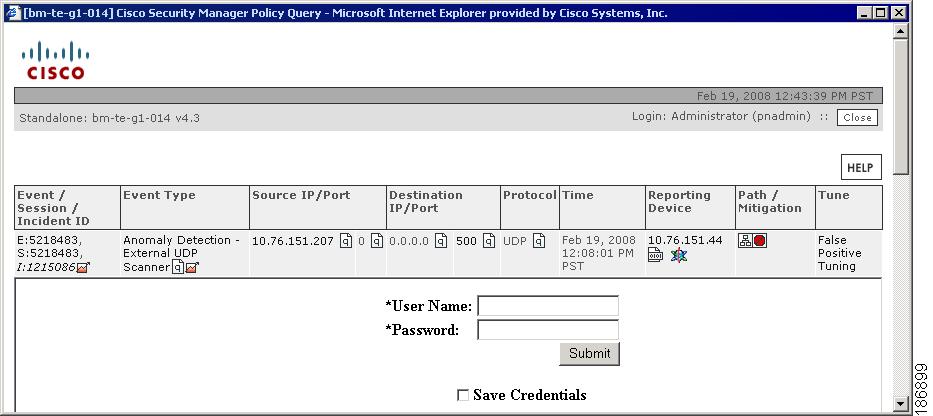
Task: Click red mitigation icon in Path/Mitigation
Action: [x=760, y=240]
